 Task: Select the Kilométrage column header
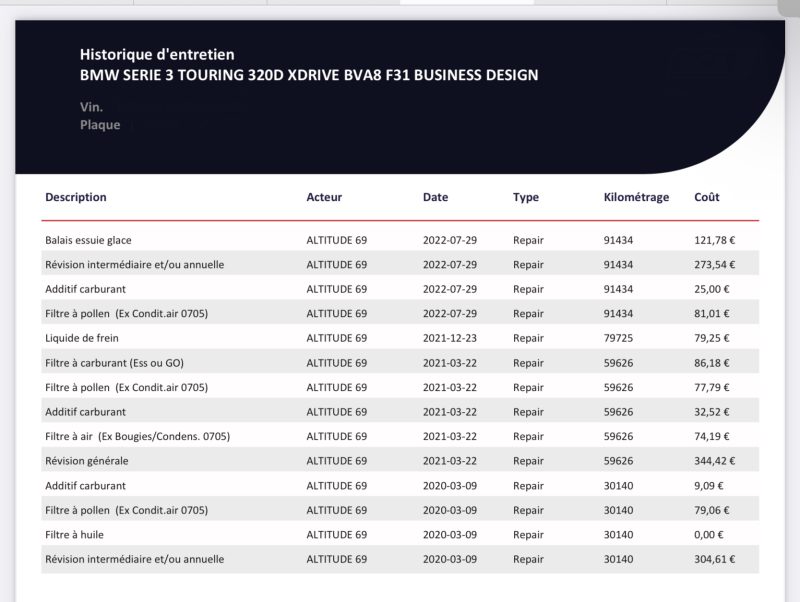[x=636, y=197]
